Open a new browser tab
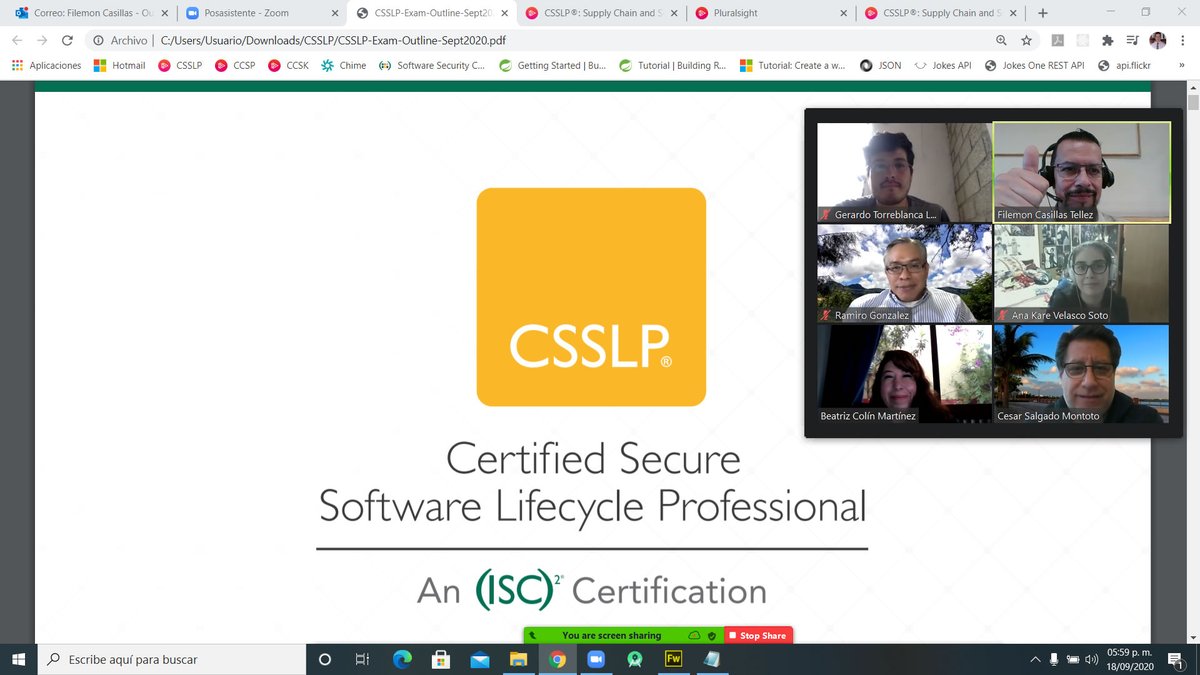This screenshot has width=1200, height=675. coord(1043,13)
